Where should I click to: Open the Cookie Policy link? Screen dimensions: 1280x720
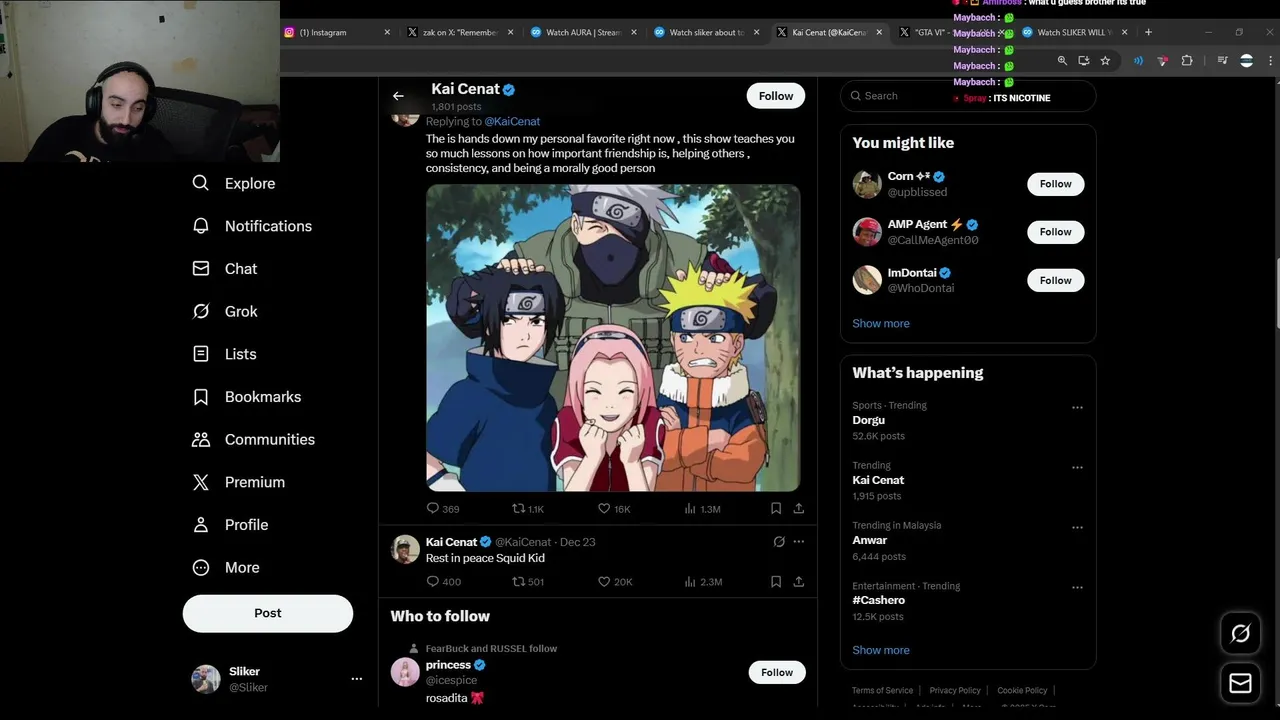[1022, 690]
